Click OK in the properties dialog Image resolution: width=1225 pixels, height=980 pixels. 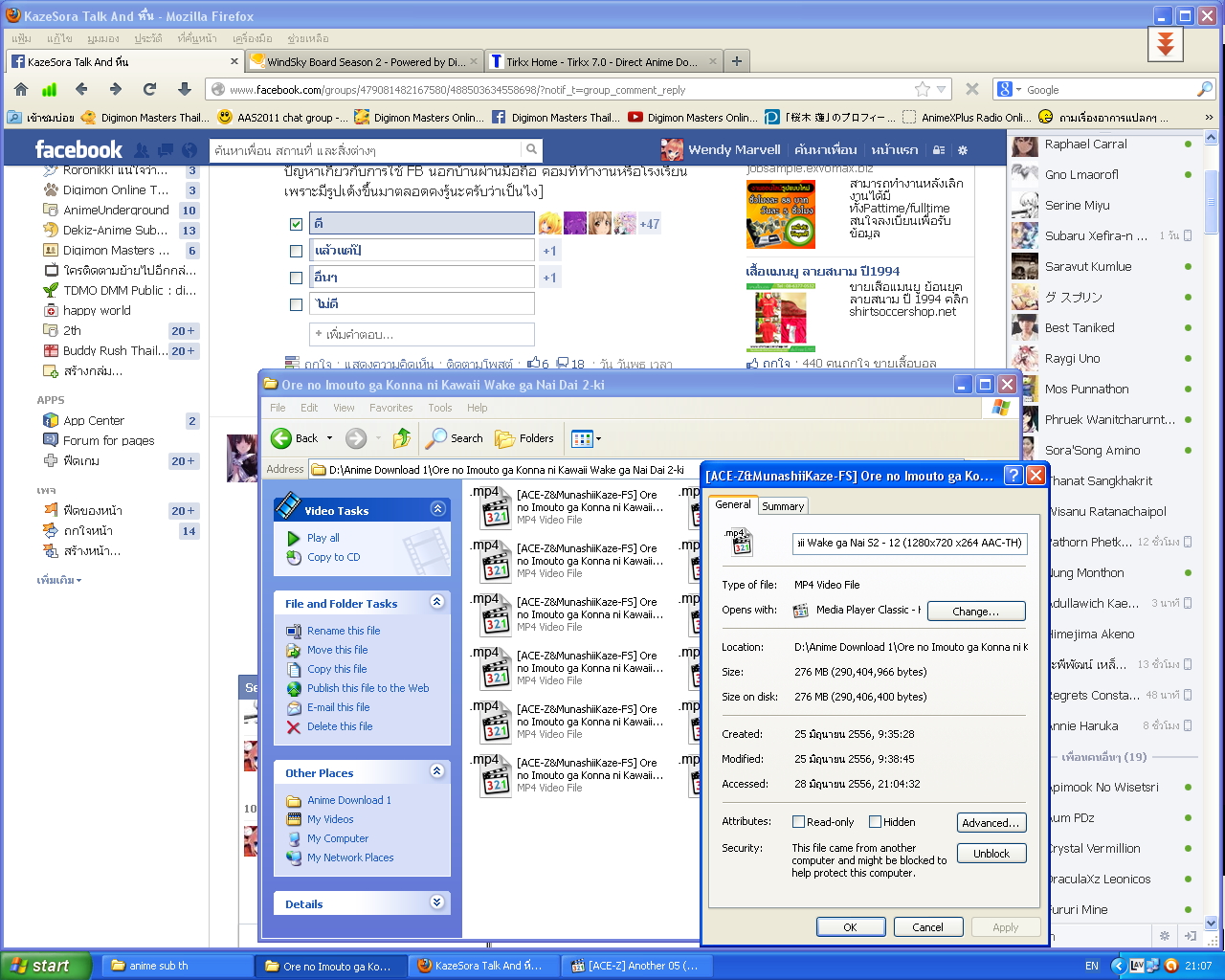(x=850, y=926)
